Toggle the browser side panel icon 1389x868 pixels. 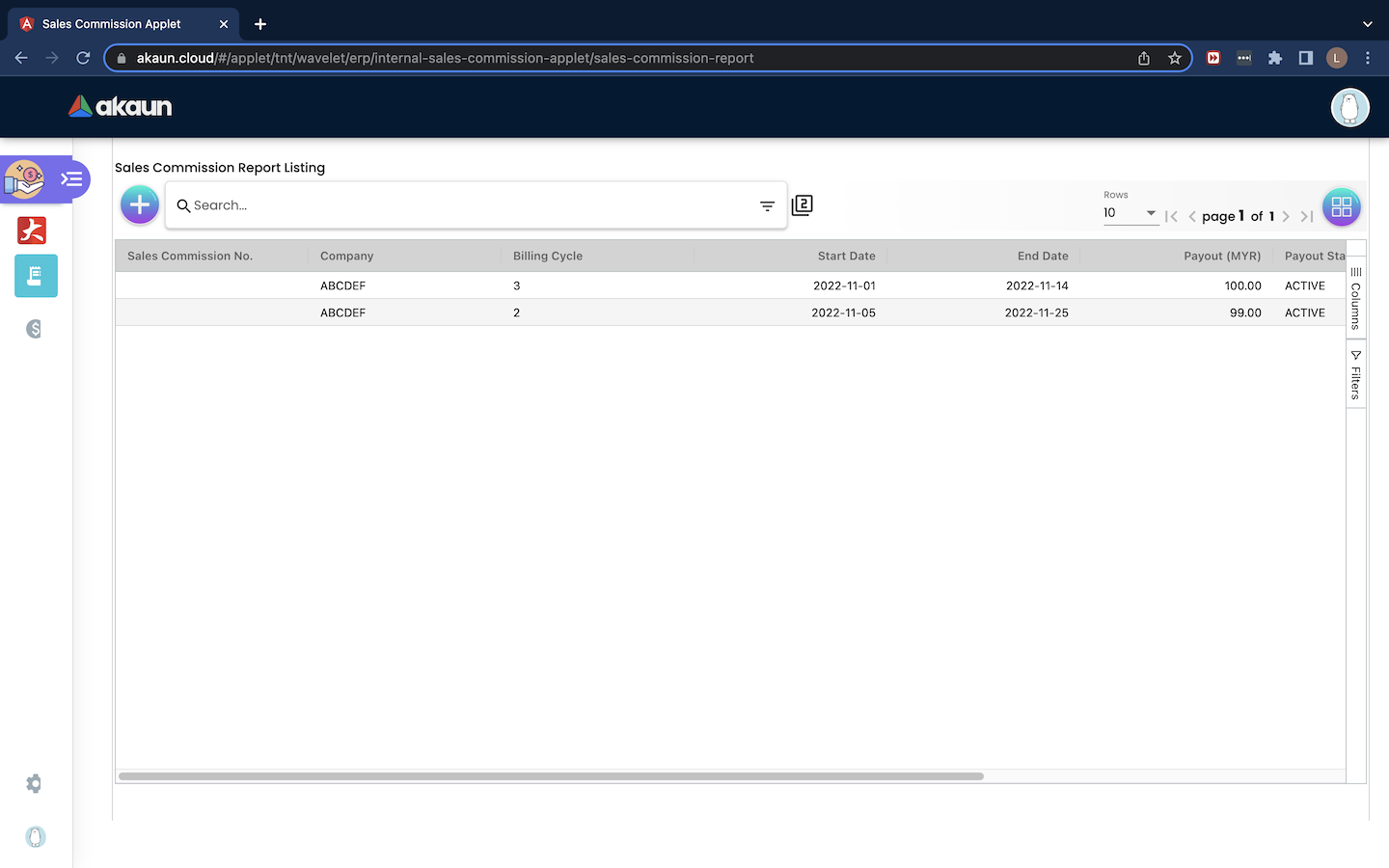point(1306,58)
